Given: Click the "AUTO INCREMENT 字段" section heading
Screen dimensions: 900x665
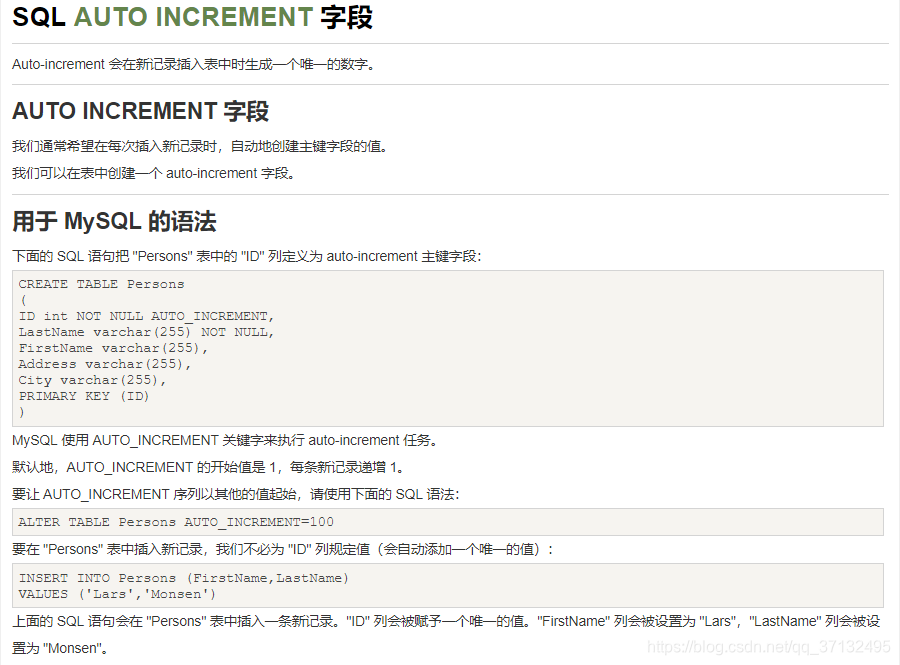Looking at the screenshot, I should (x=141, y=111).
